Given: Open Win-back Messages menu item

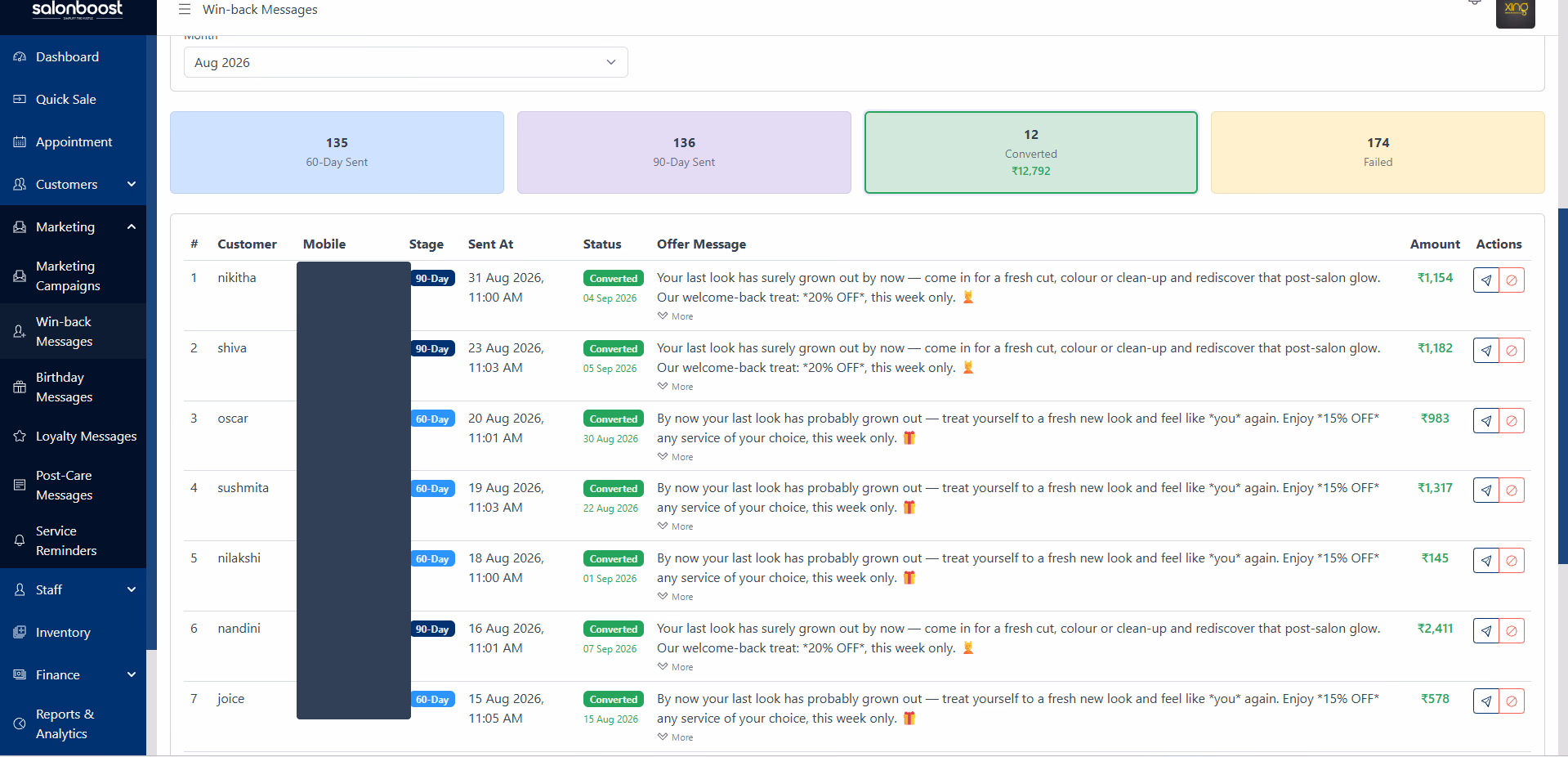Looking at the screenshot, I should pos(73,332).
